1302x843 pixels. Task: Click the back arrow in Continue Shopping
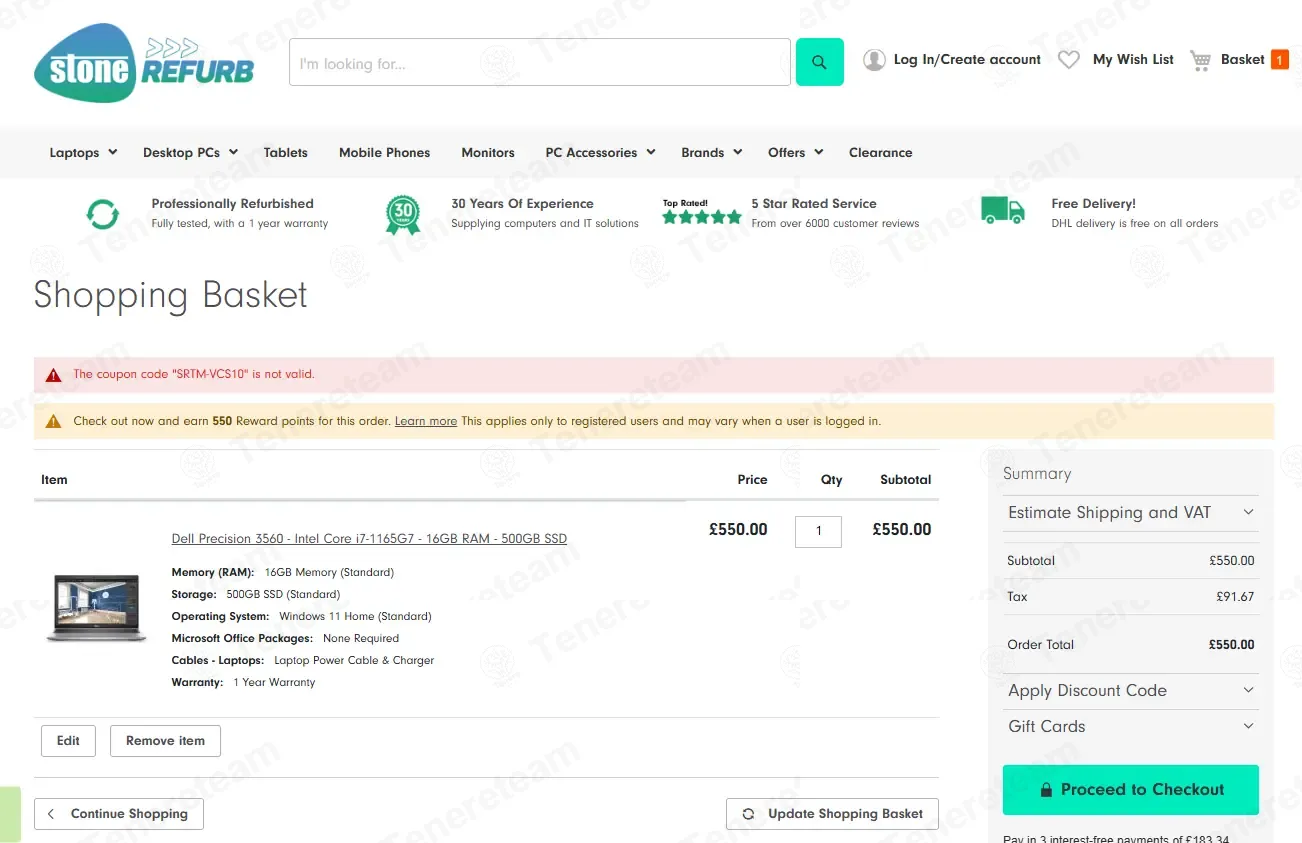point(51,814)
